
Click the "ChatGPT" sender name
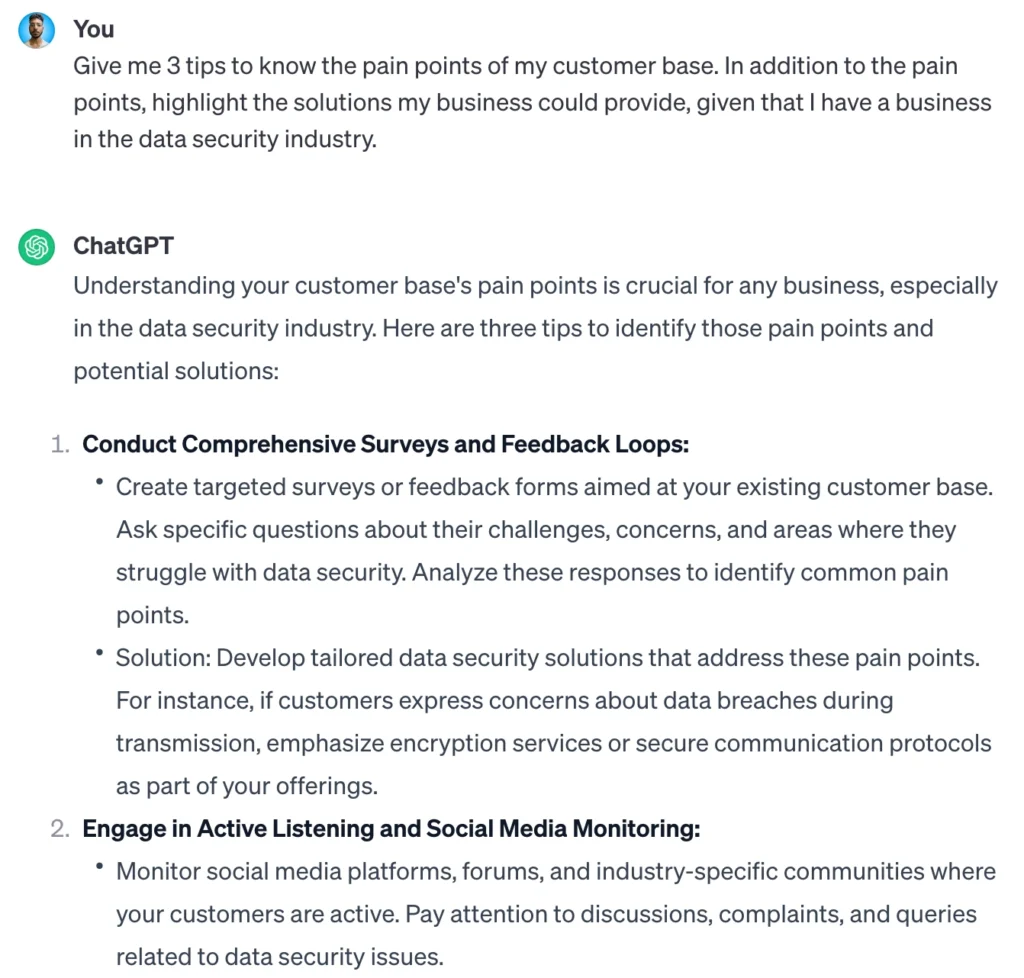point(123,246)
